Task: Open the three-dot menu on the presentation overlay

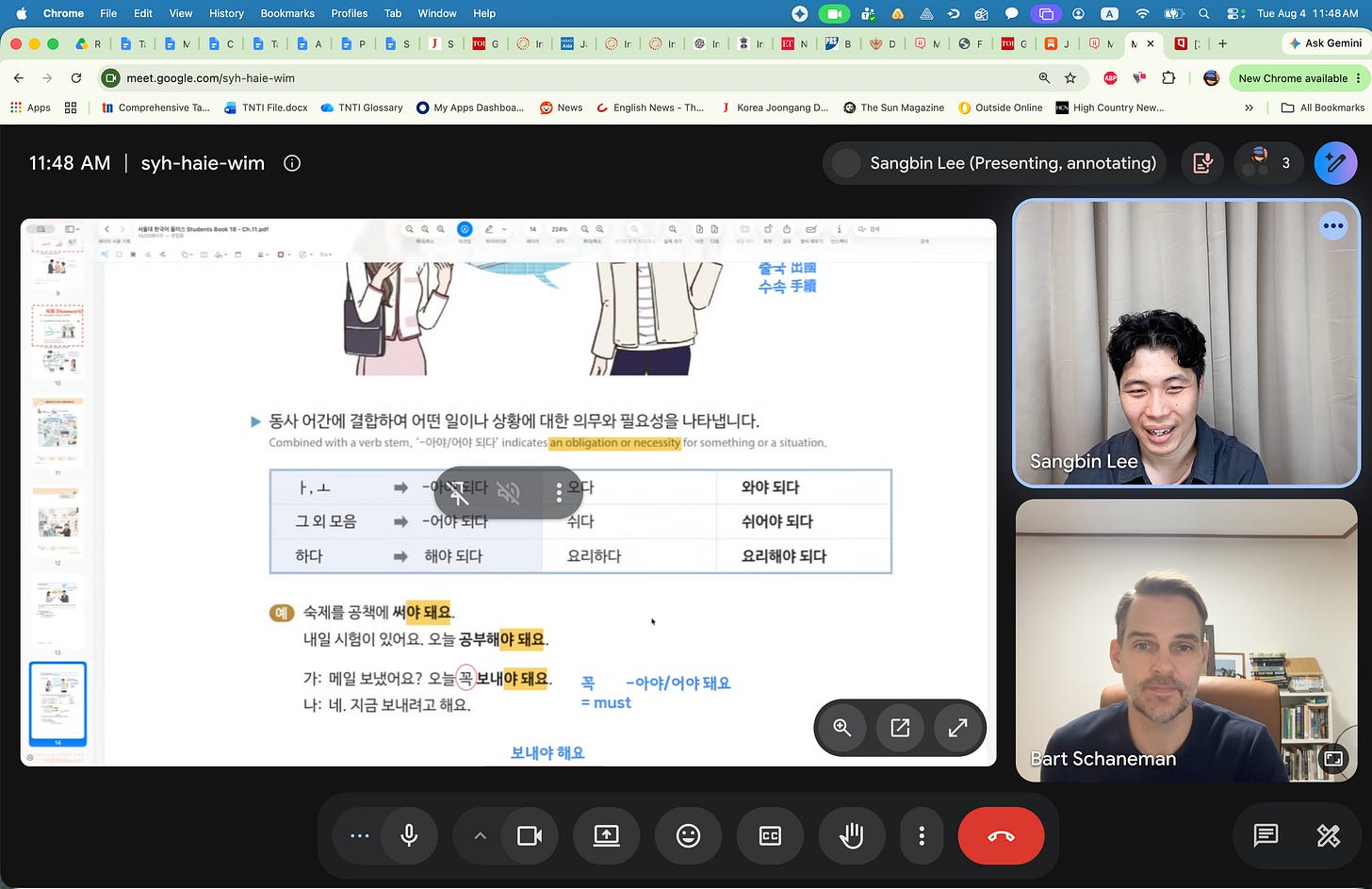Action: 559,493
